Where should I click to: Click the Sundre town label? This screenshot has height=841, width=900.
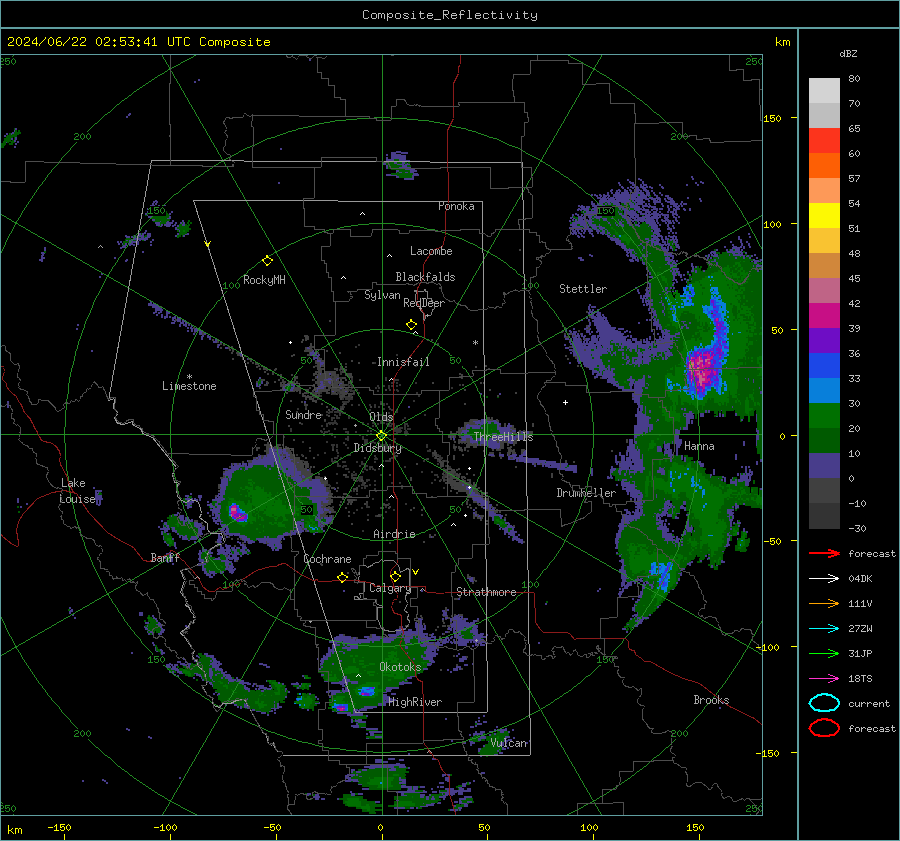[x=303, y=414]
